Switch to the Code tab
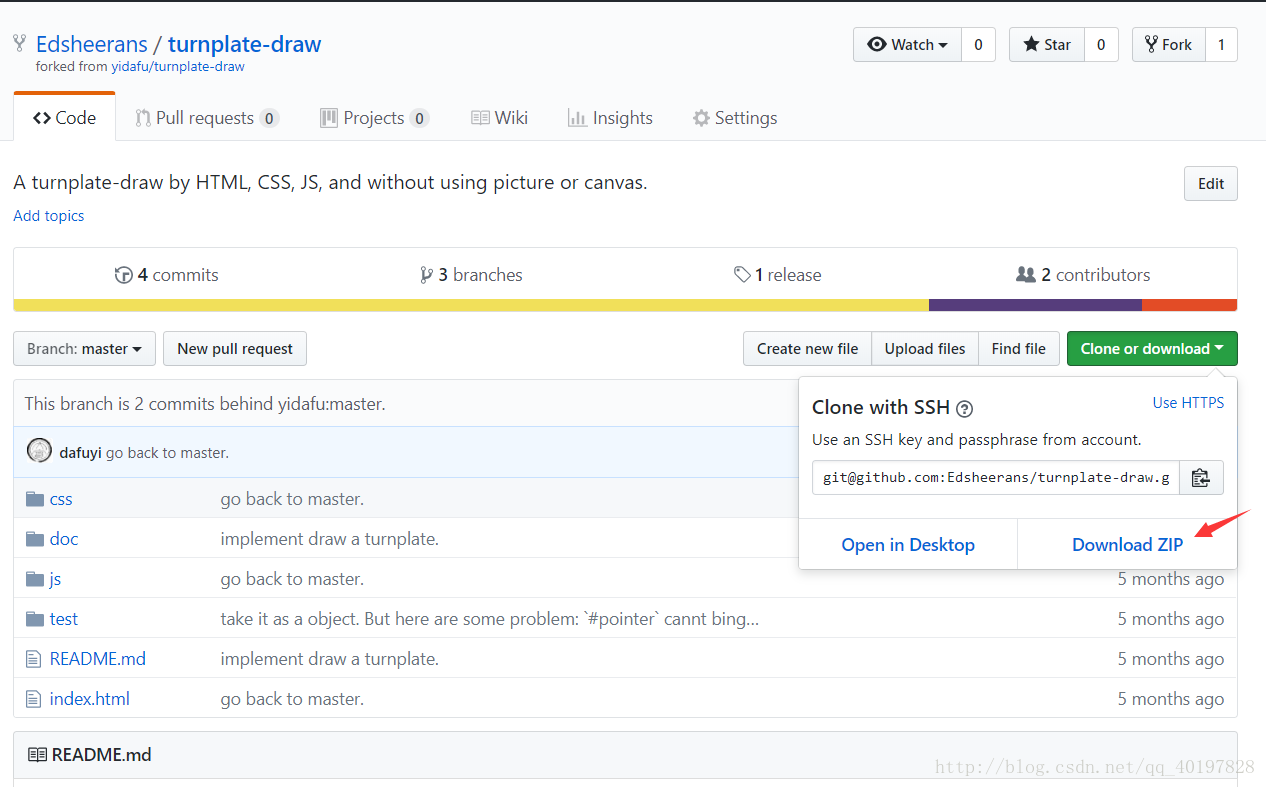Viewport: 1266px width, 787px height. click(x=64, y=118)
